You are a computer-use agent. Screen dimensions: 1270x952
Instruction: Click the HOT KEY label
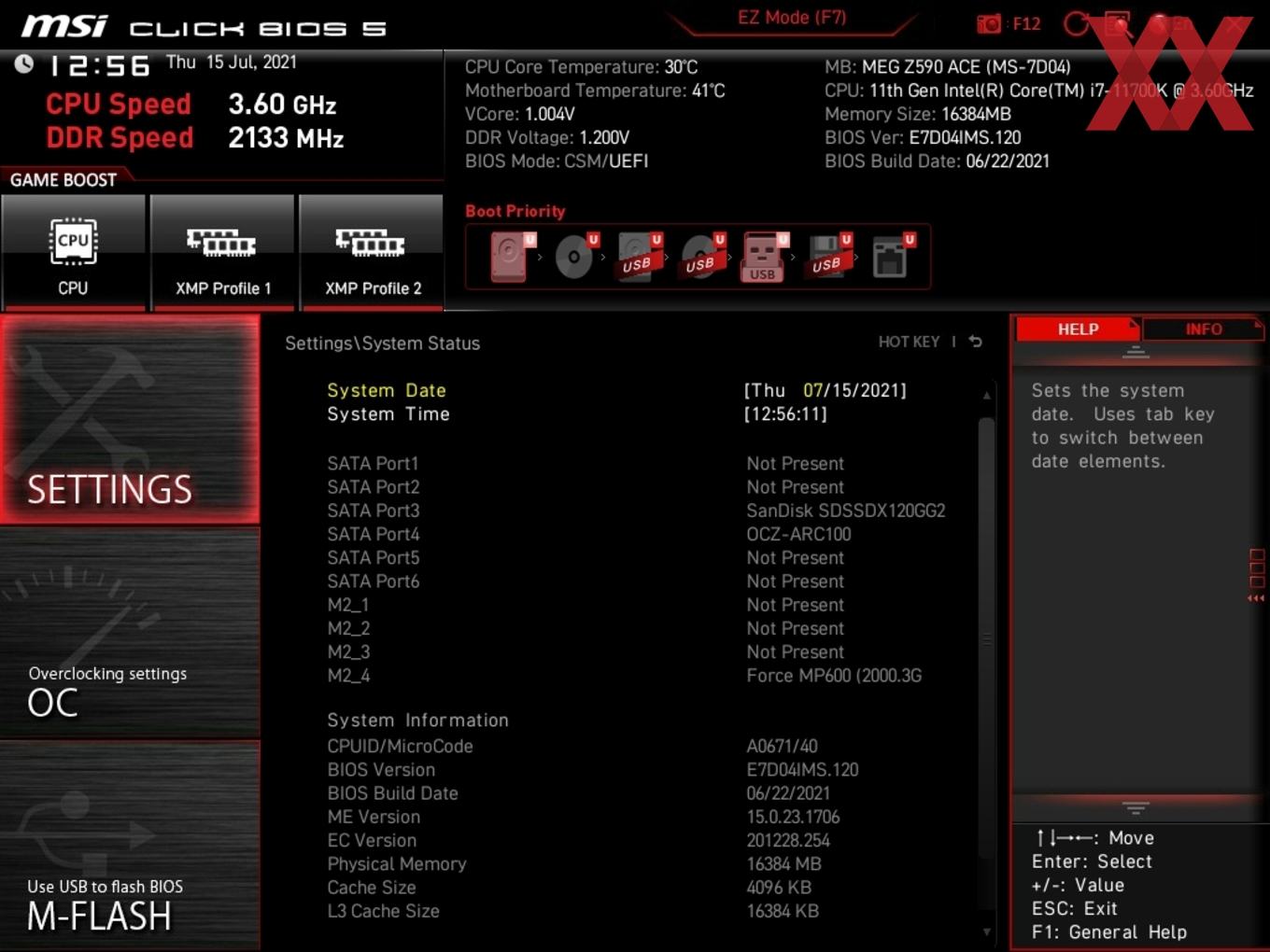click(909, 342)
